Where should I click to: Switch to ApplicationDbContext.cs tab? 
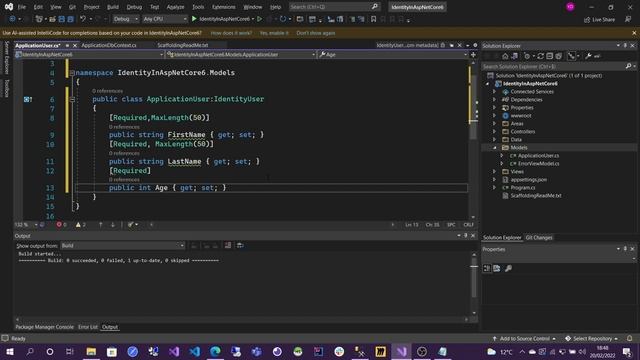point(109,45)
